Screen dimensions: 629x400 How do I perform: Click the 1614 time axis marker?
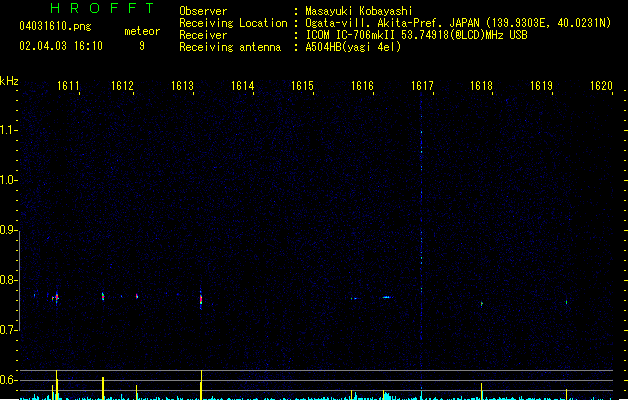[243, 86]
